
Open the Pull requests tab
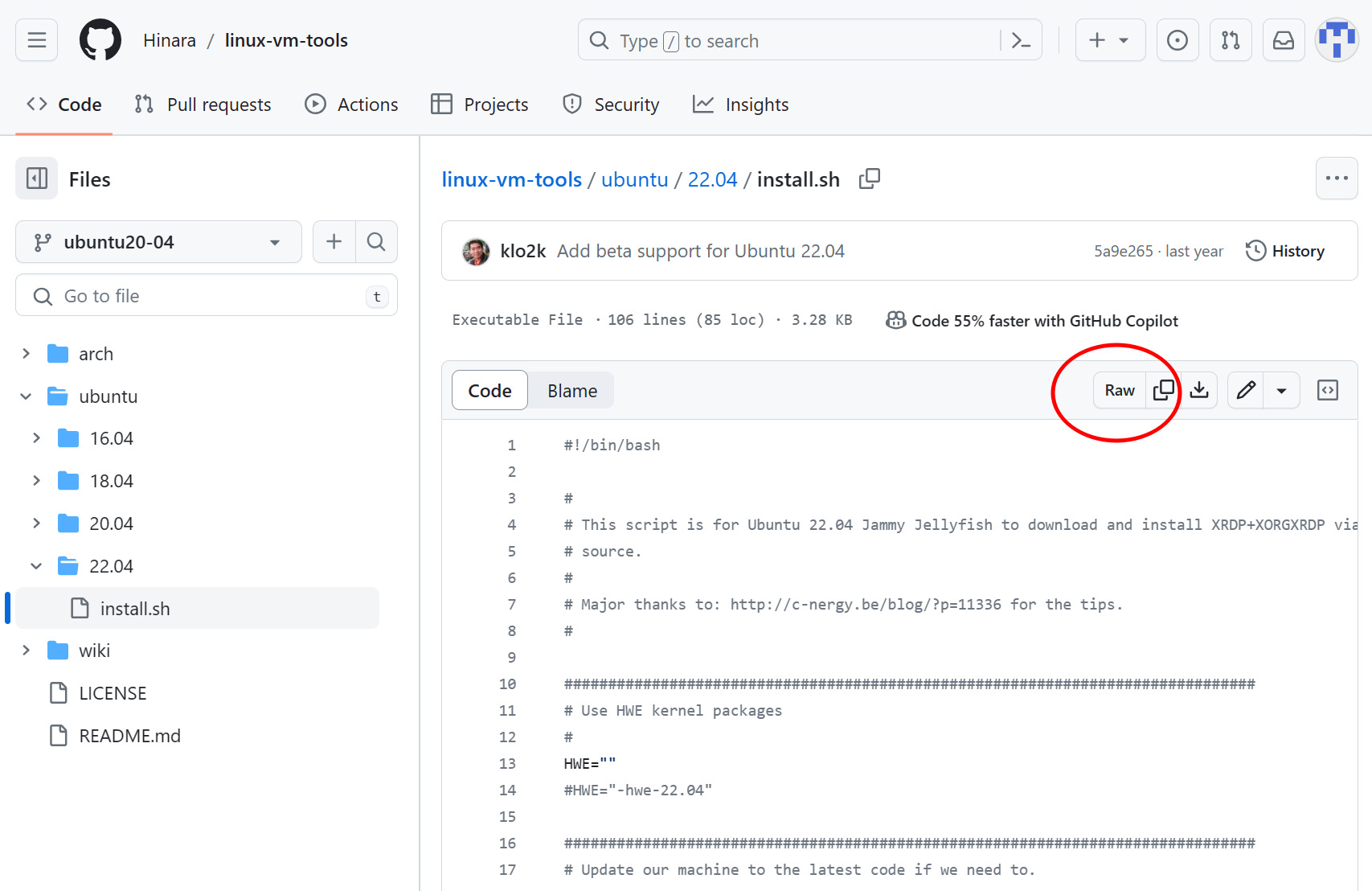click(x=203, y=105)
